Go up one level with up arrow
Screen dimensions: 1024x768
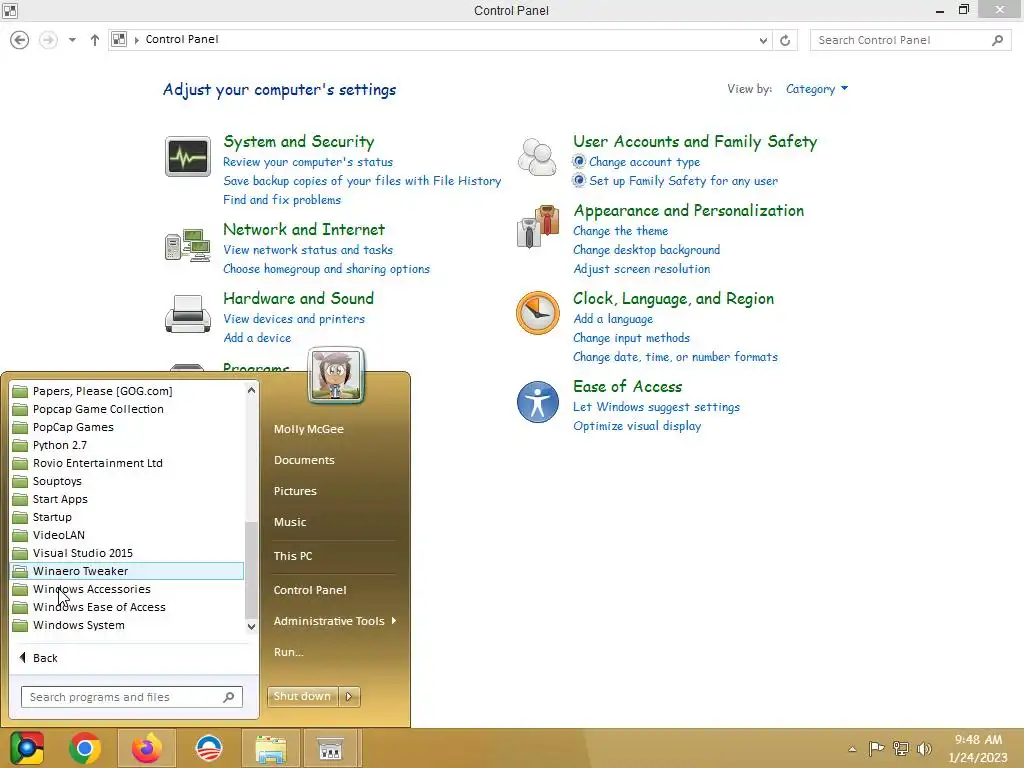pos(95,40)
